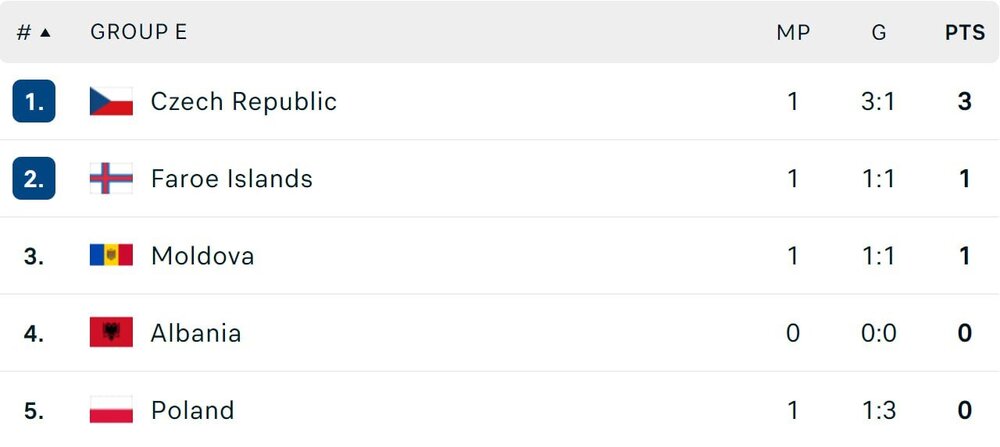The width and height of the screenshot is (1000, 447).
Task: Click the Moldova flag icon
Action: pos(111,256)
